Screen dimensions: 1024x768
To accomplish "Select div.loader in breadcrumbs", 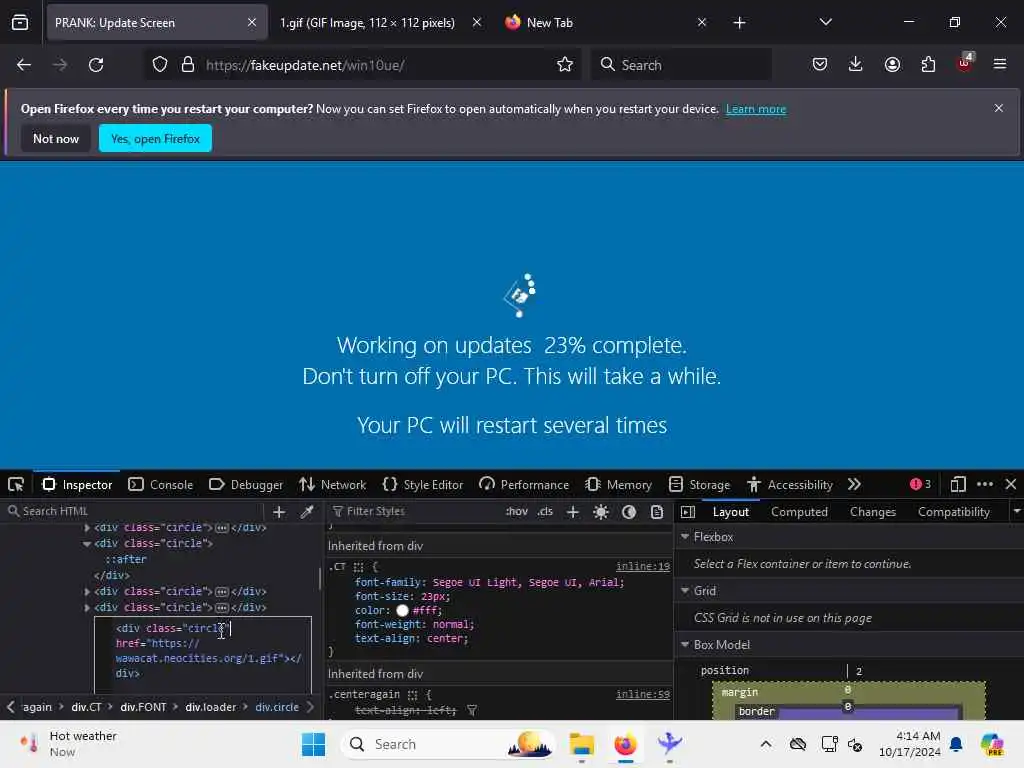I will click(210, 707).
